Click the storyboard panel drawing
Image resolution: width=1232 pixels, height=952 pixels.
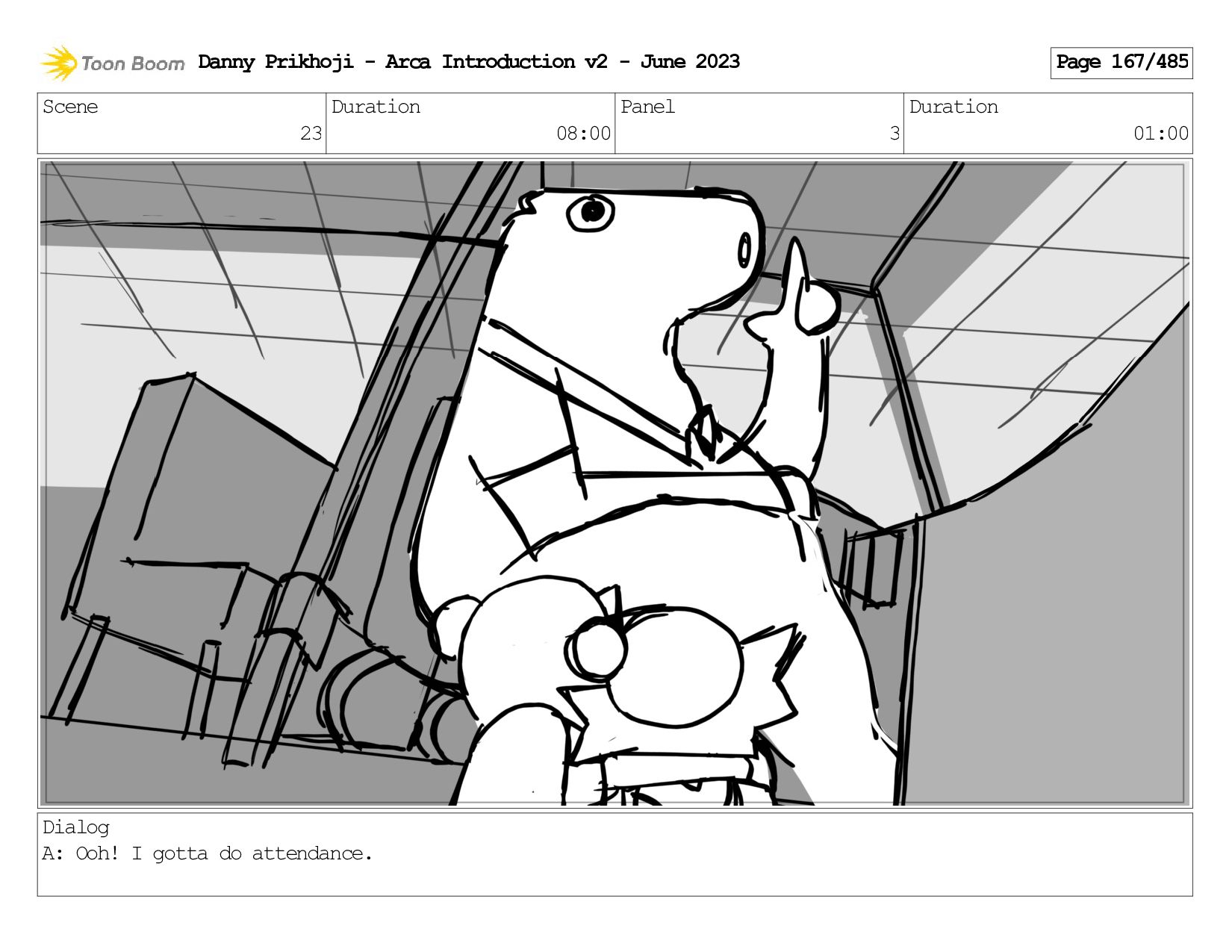[615, 483]
